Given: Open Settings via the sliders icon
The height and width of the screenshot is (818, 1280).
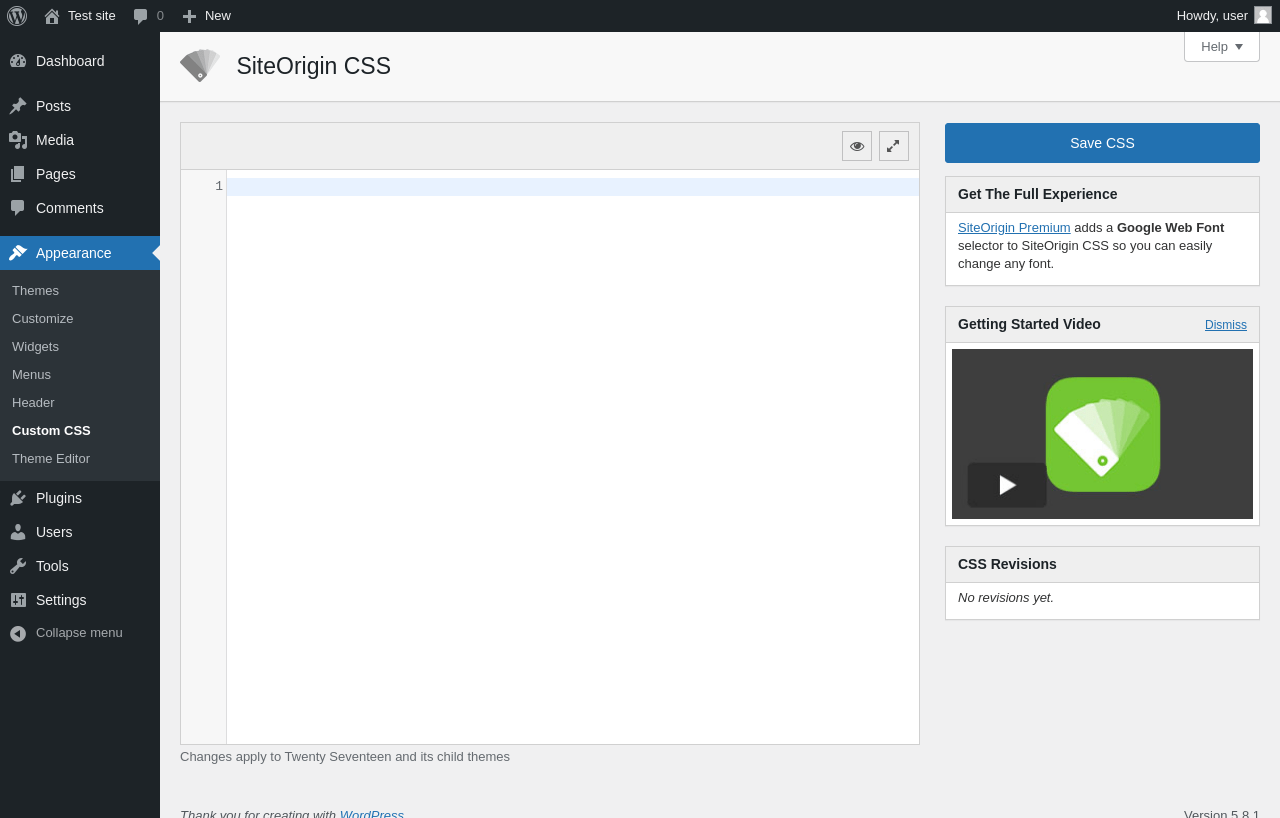Looking at the screenshot, I should (18, 600).
